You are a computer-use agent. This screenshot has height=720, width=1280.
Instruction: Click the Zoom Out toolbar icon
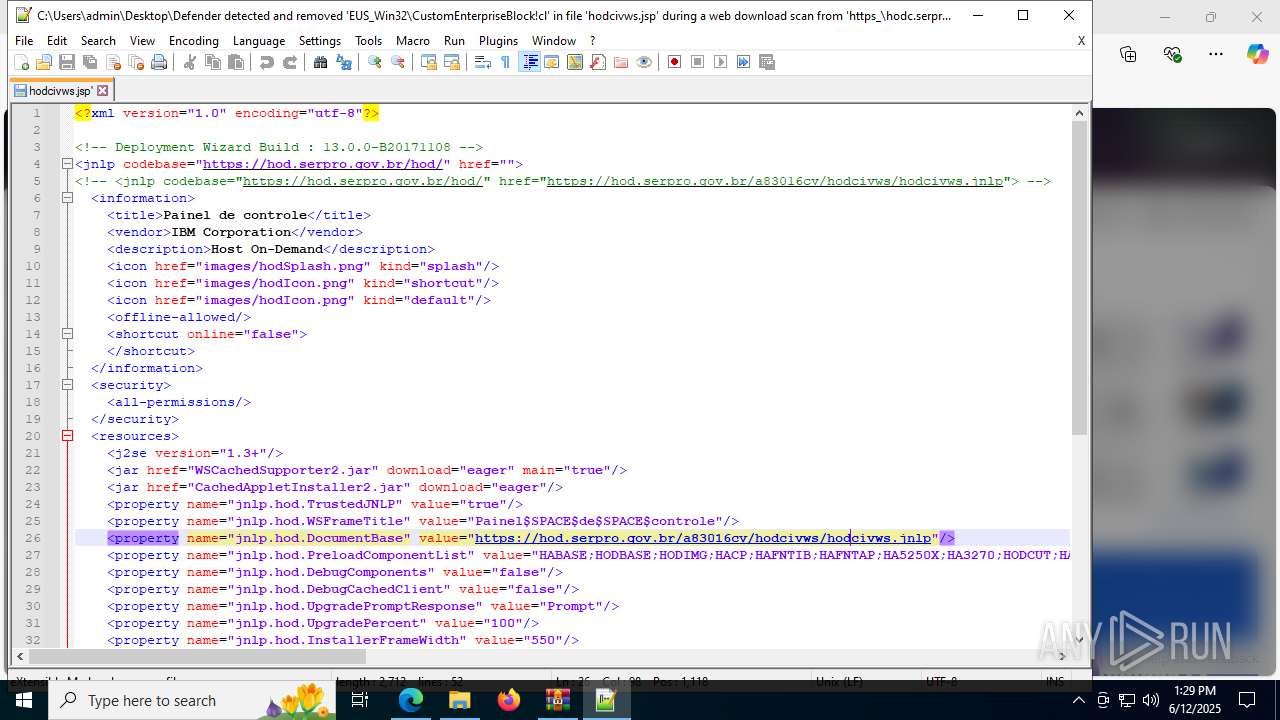point(398,62)
